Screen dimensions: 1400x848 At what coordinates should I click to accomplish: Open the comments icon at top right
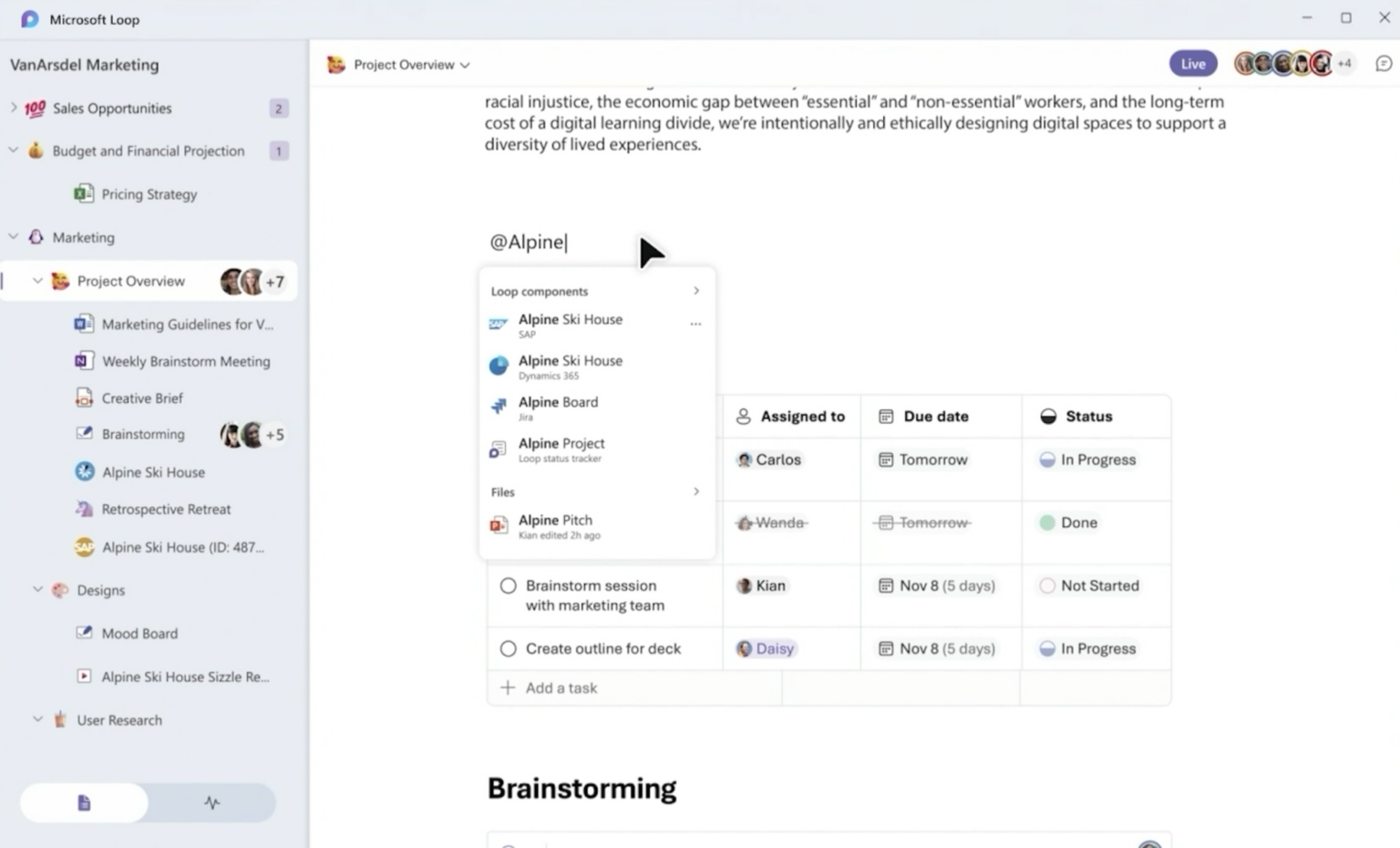click(x=1384, y=64)
